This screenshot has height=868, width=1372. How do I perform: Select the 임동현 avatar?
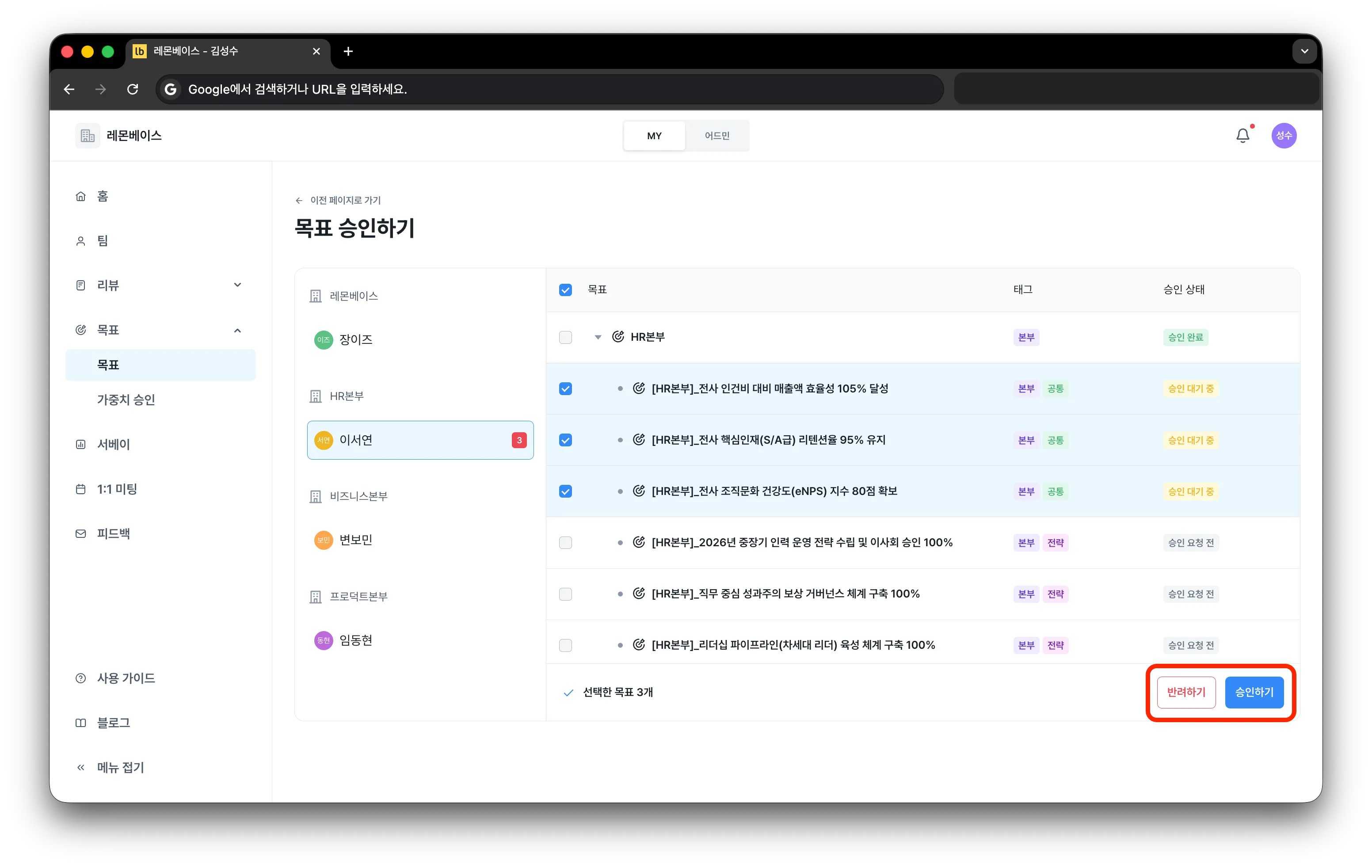[x=324, y=641]
